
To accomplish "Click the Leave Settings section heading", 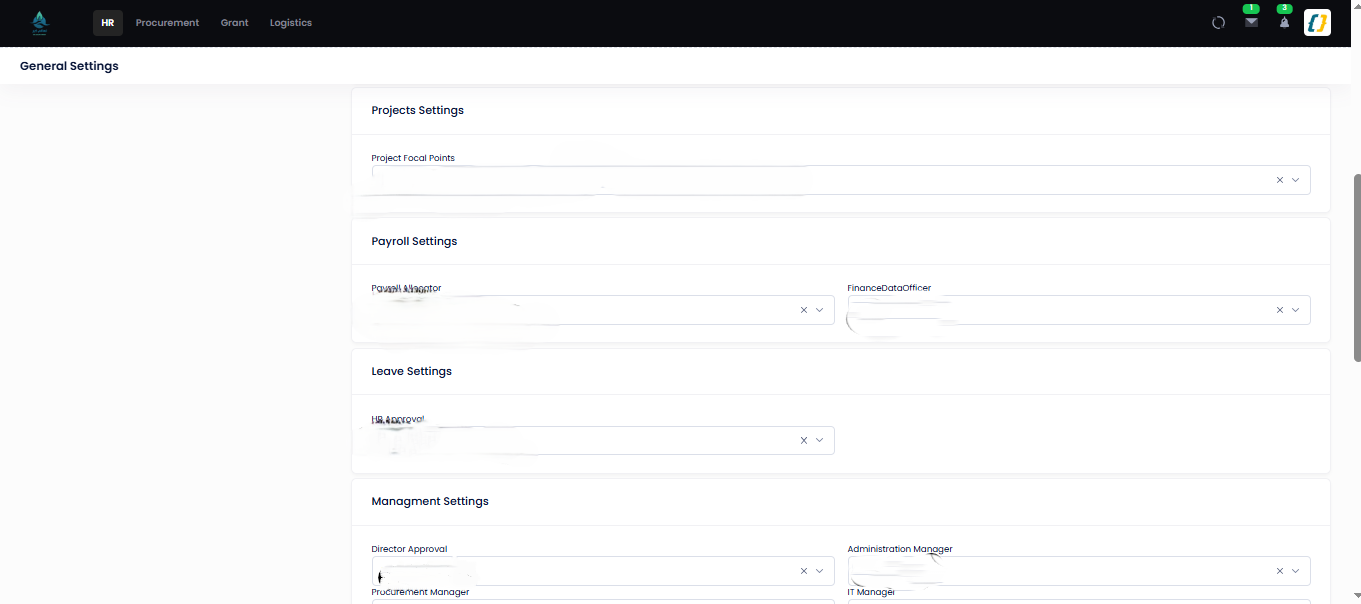I will pos(412,371).
